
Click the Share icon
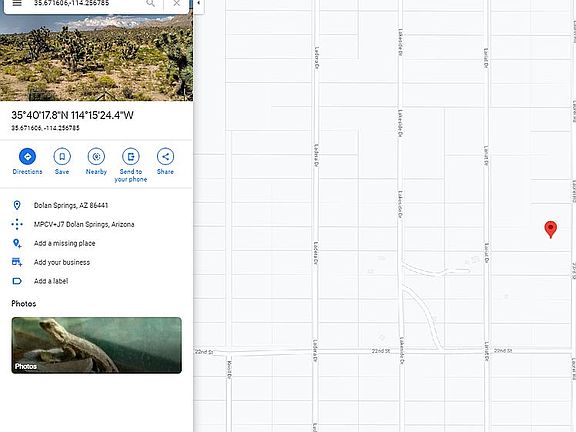(x=165, y=156)
